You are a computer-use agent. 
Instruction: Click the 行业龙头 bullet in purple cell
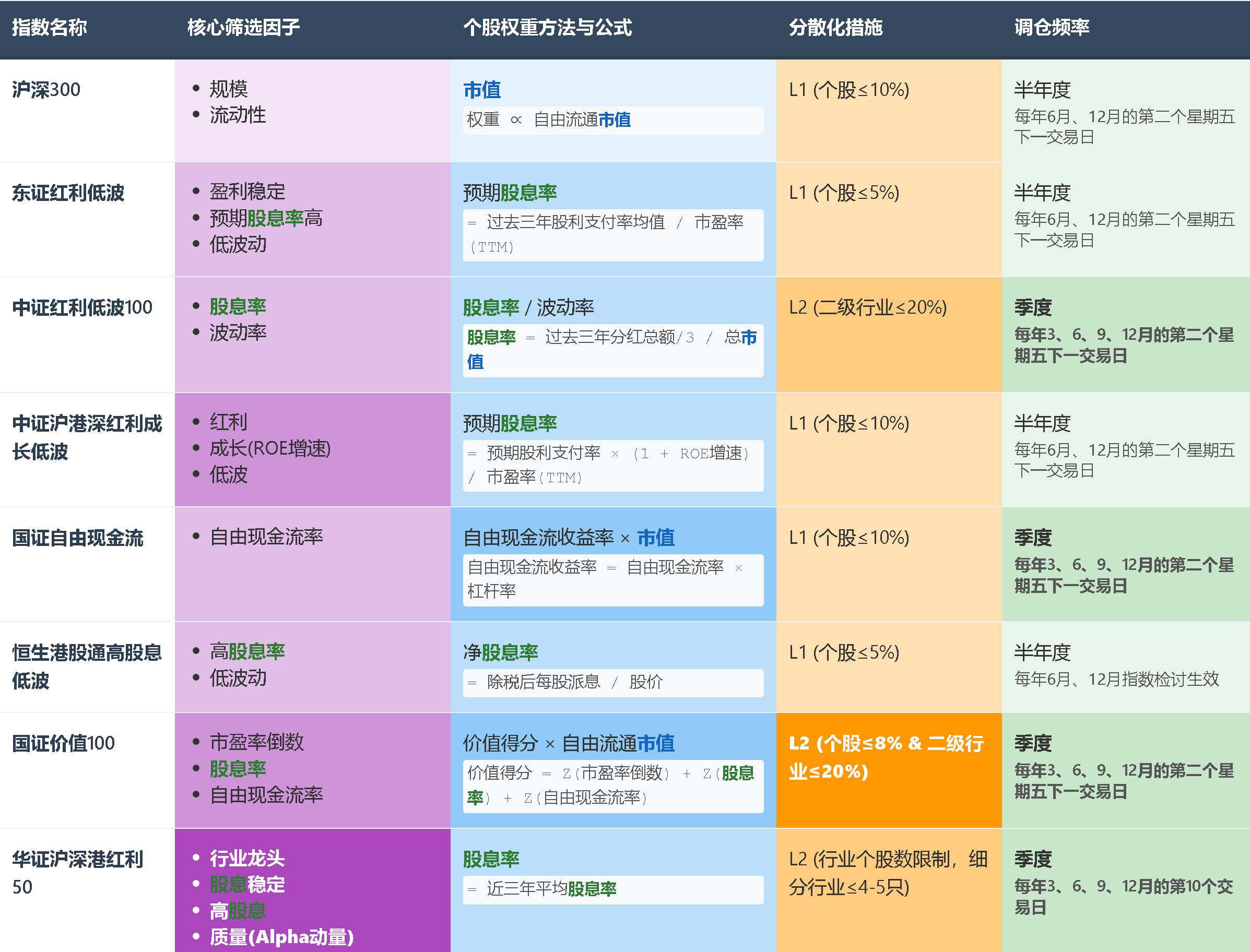(246, 858)
